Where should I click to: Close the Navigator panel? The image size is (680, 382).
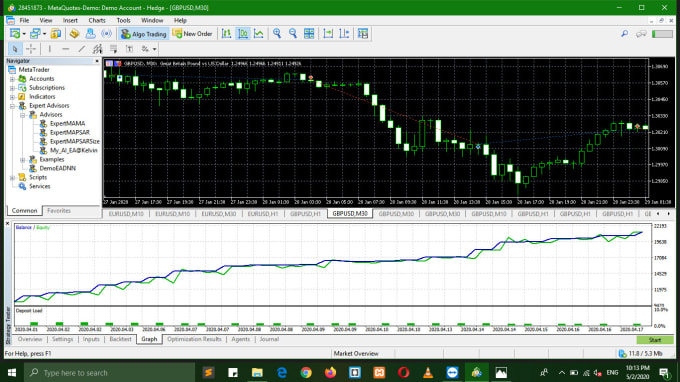97,61
